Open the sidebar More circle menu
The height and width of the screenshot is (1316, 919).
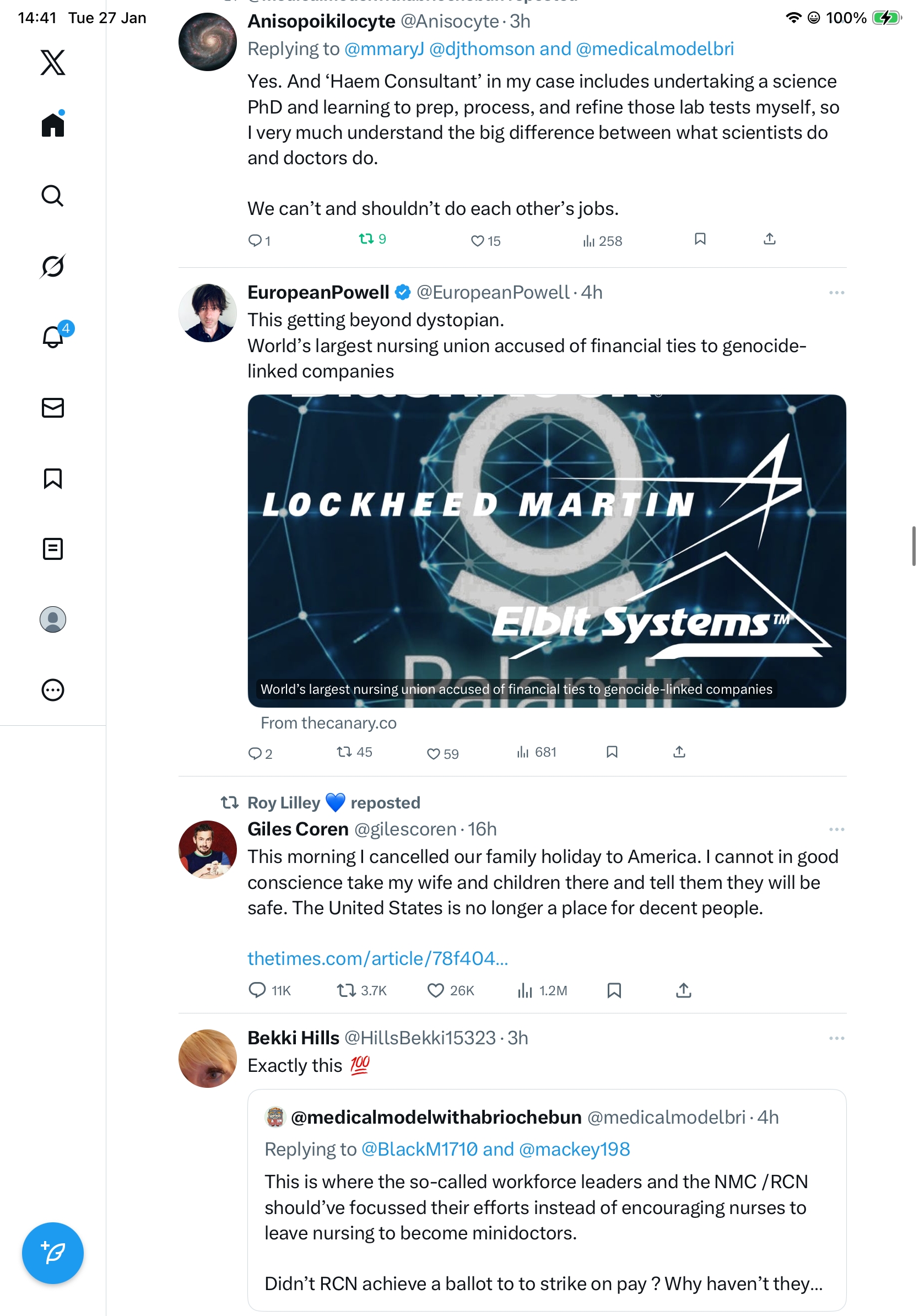click(53, 689)
